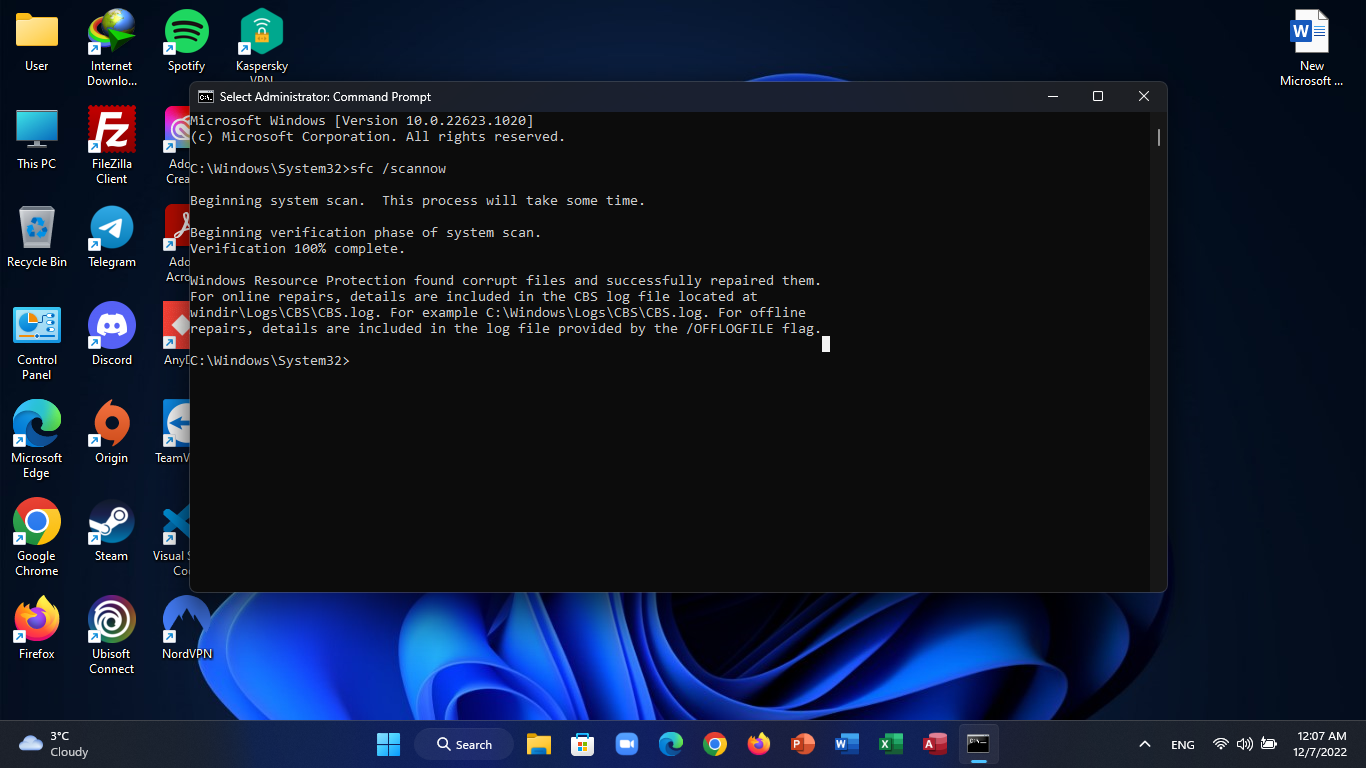
Task: Select the Control Panel desktop icon
Action: click(37, 342)
